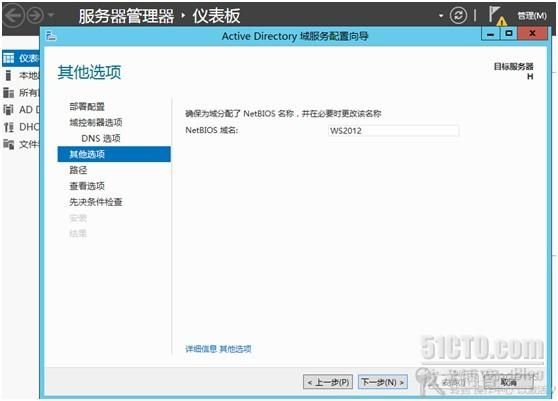
Task: Click 下一步(N) next button
Action: pos(383,382)
